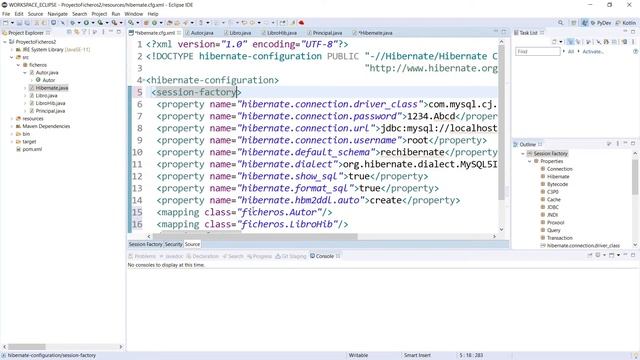Image resolution: width=640 pixels, height=360 pixels.
Task: Toggle Link with Editor in Project Explorer
Action: [x=76, y=32]
